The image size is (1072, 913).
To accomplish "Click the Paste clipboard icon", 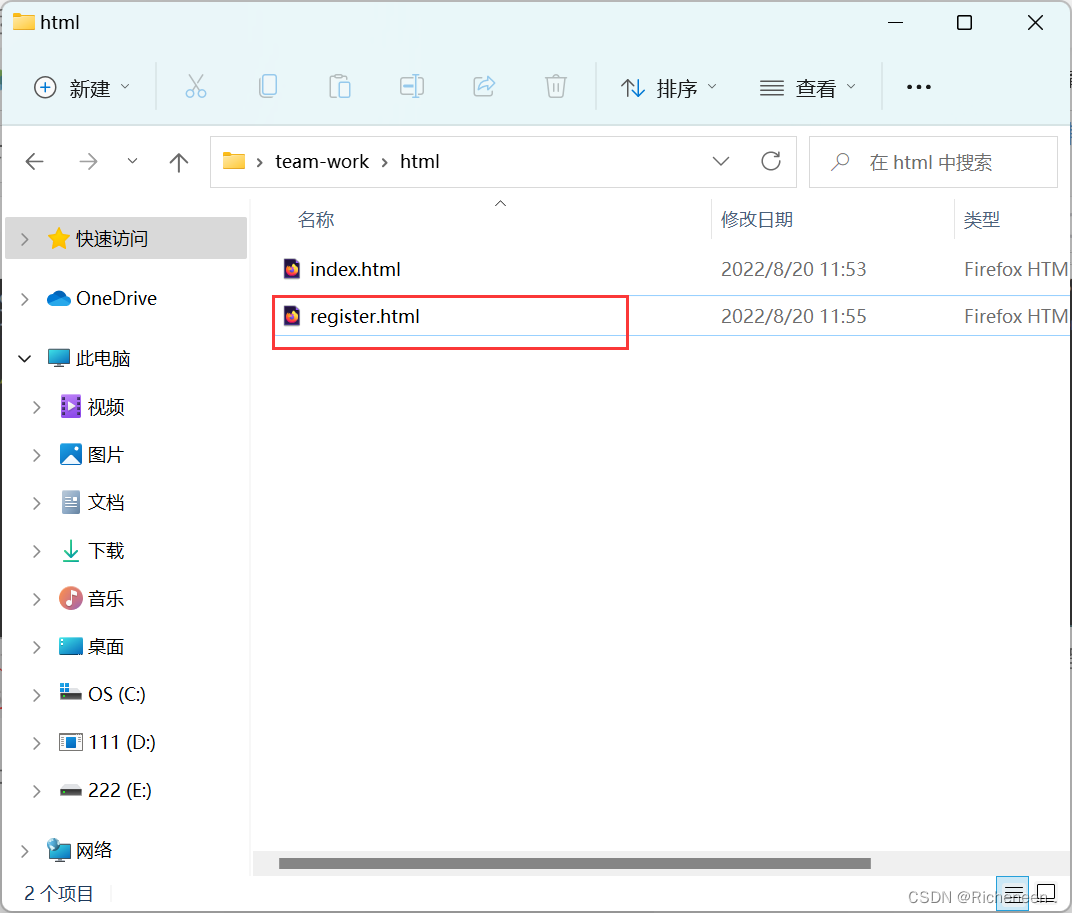I will coord(340,87).
